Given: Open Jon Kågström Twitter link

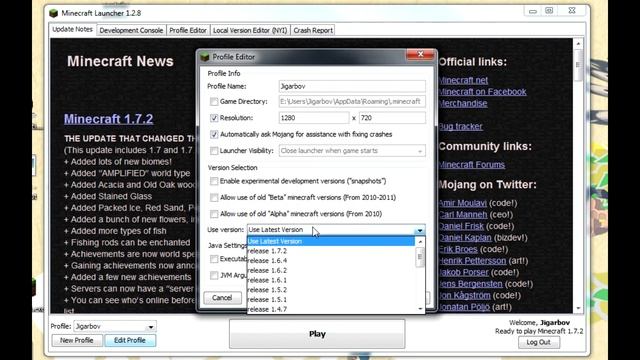Looking at the screenshot, I should [464, 295].
